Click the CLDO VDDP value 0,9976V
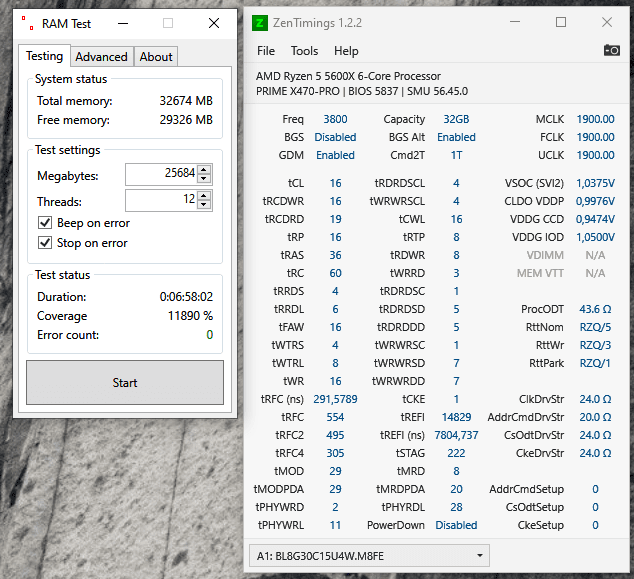 click(595, 201)
